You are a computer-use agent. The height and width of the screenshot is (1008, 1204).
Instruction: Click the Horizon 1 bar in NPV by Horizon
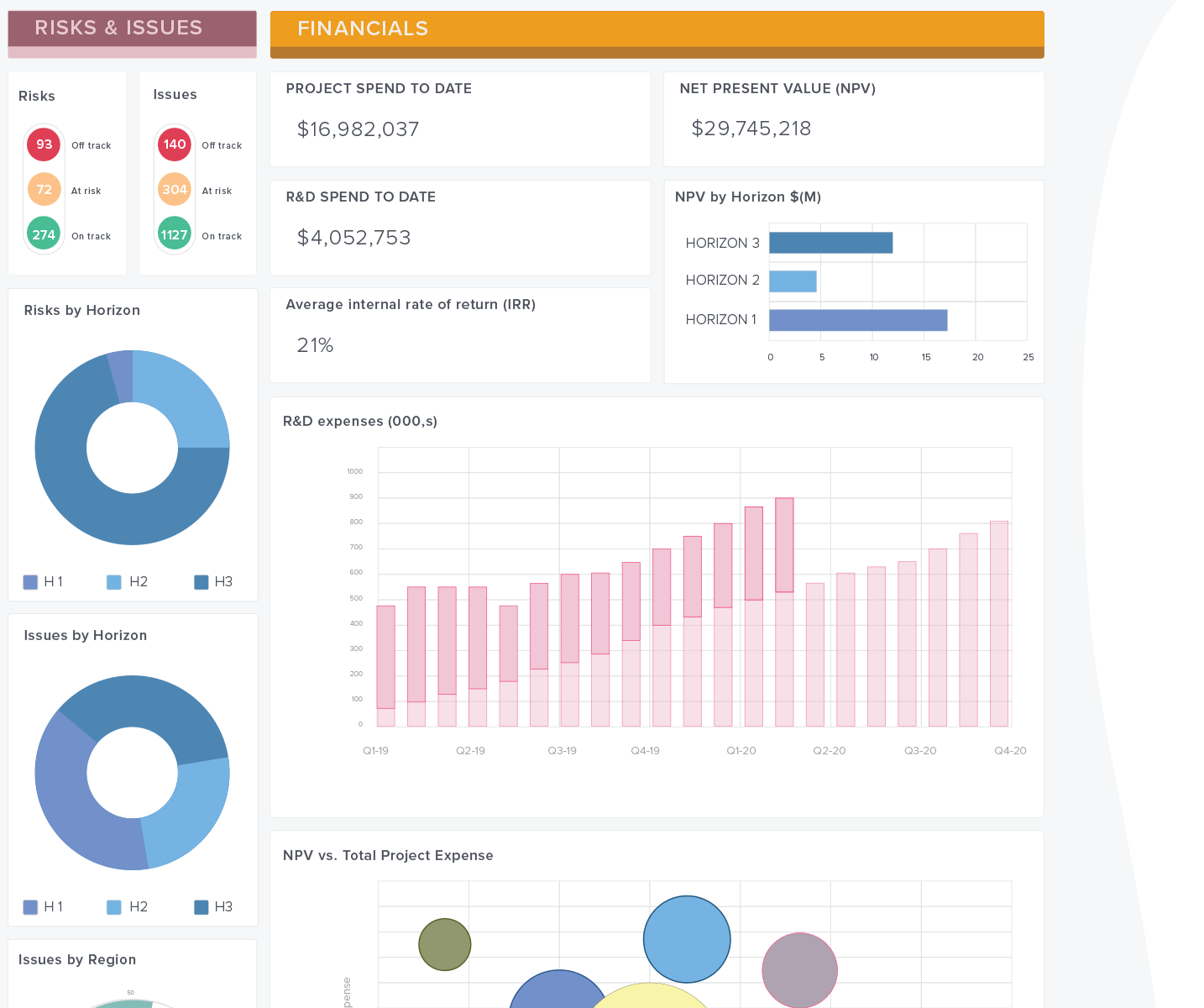pos(857,320)
